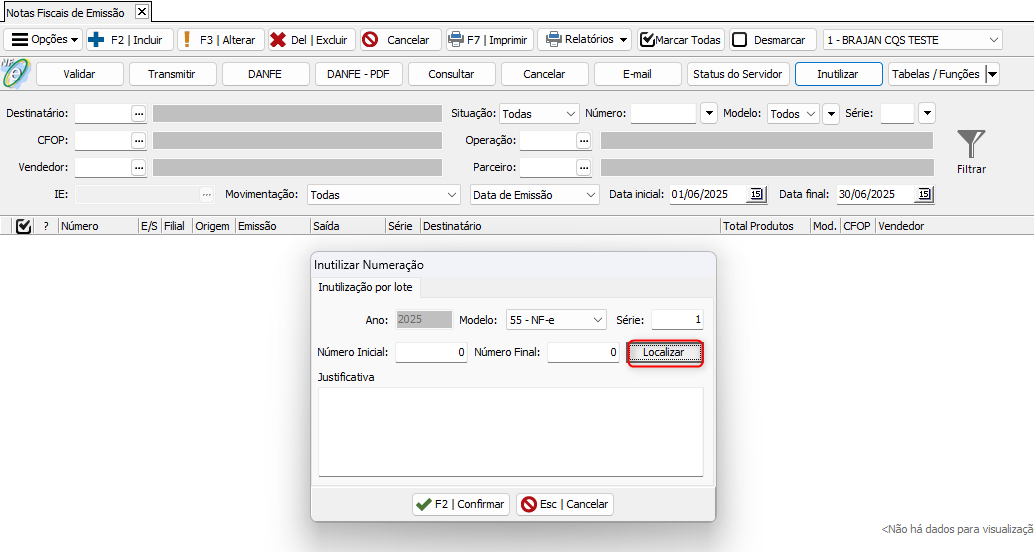Click into the Justificativa text area

[510, 431]
